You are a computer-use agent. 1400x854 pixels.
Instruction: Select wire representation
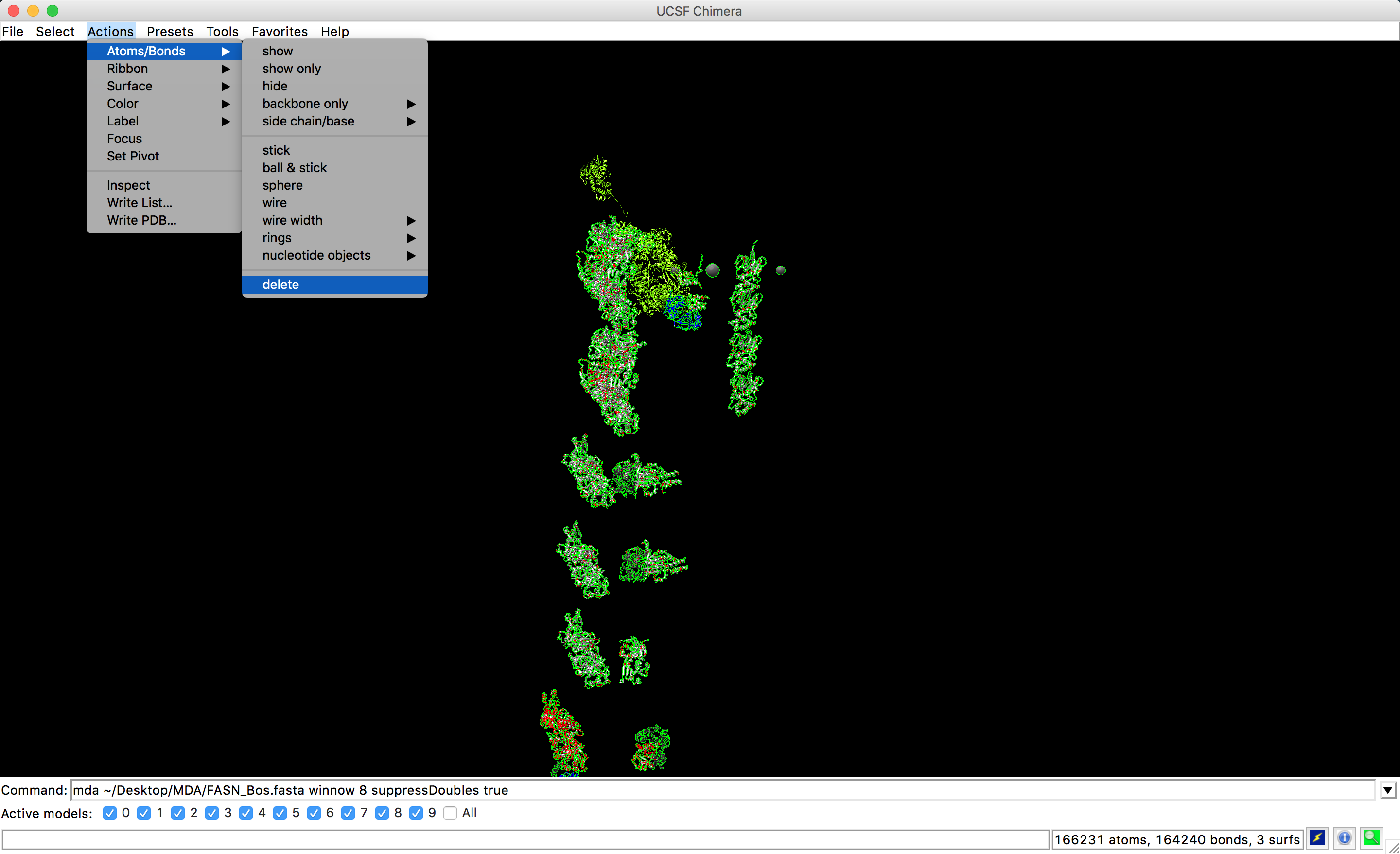[x=334, y=203]
